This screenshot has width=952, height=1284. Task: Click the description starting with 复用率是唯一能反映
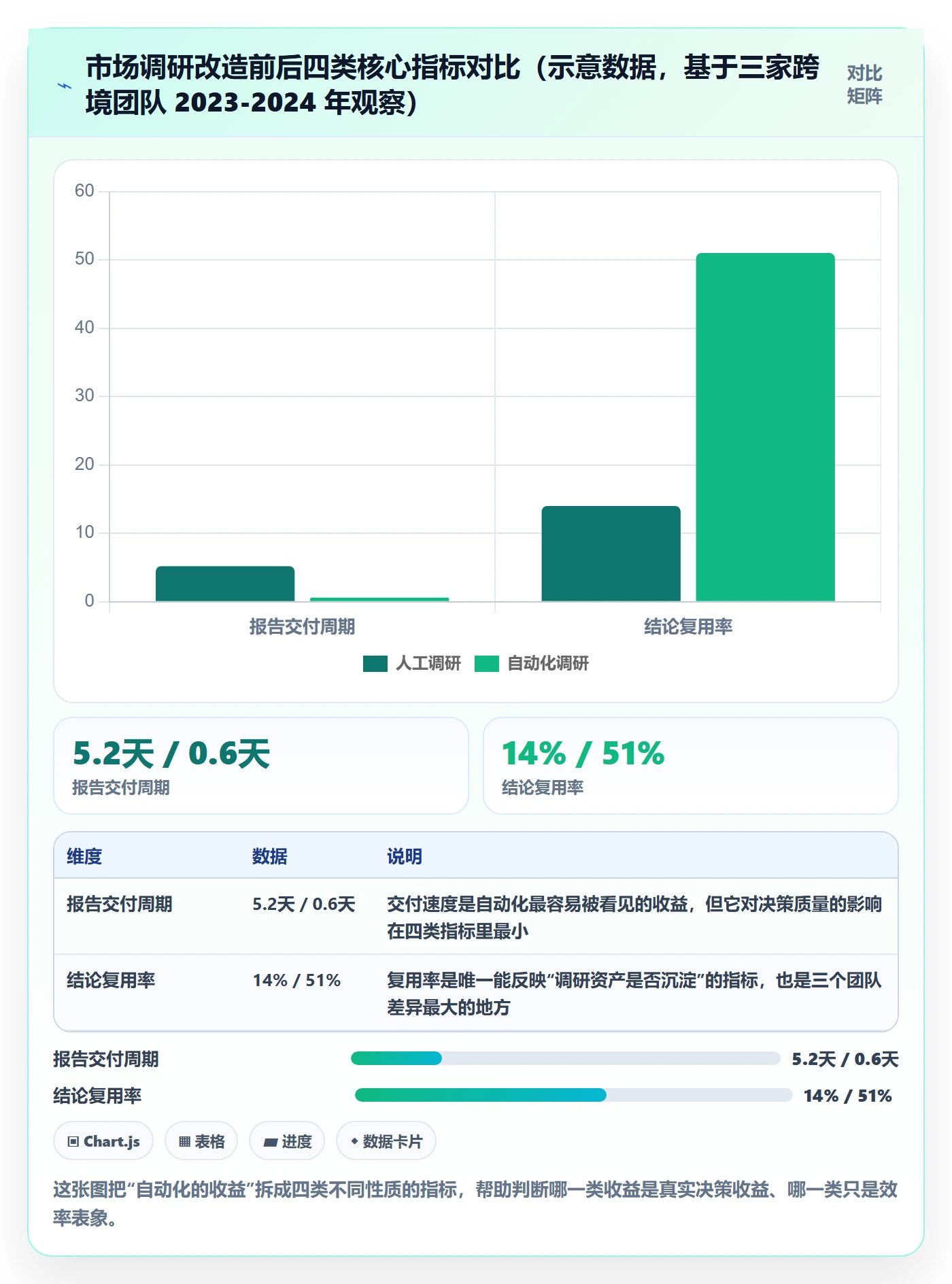634,994
